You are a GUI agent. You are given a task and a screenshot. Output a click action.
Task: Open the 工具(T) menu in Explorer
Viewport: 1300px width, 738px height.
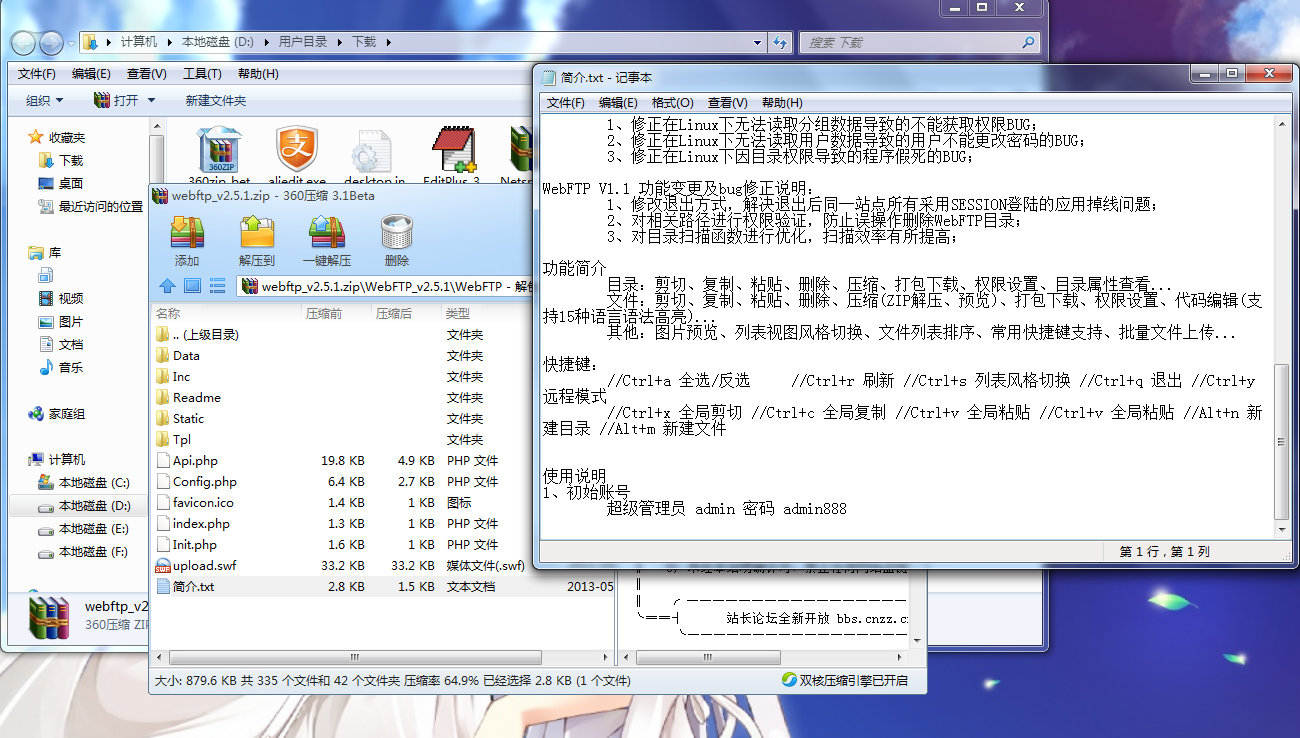[202, 74]
